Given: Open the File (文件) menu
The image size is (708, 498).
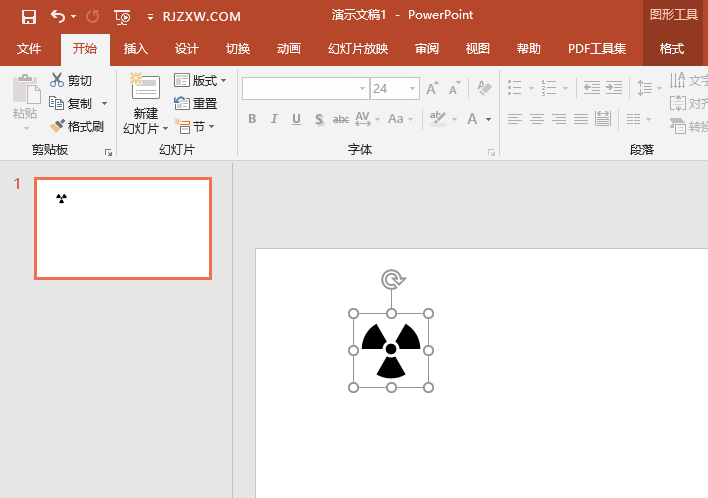Looking at the screenshot, I should (x=29, y=49).
